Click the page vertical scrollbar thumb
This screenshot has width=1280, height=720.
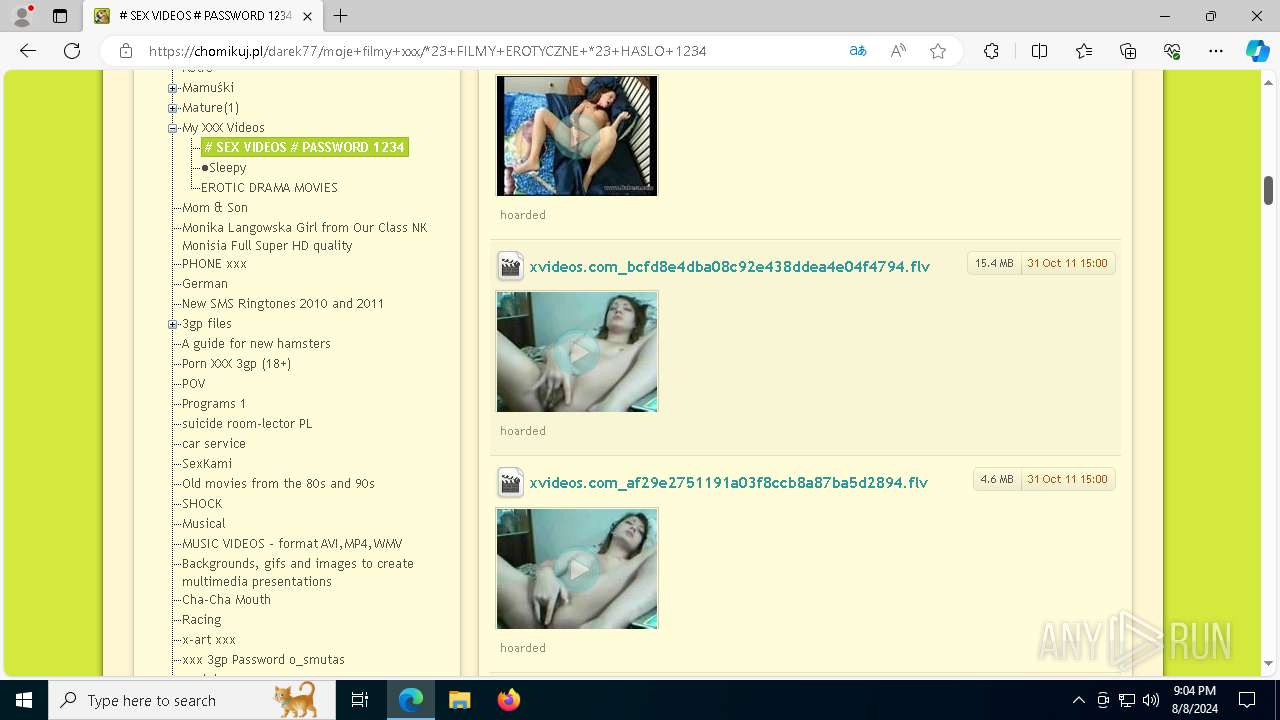(x=1268, y=190)
